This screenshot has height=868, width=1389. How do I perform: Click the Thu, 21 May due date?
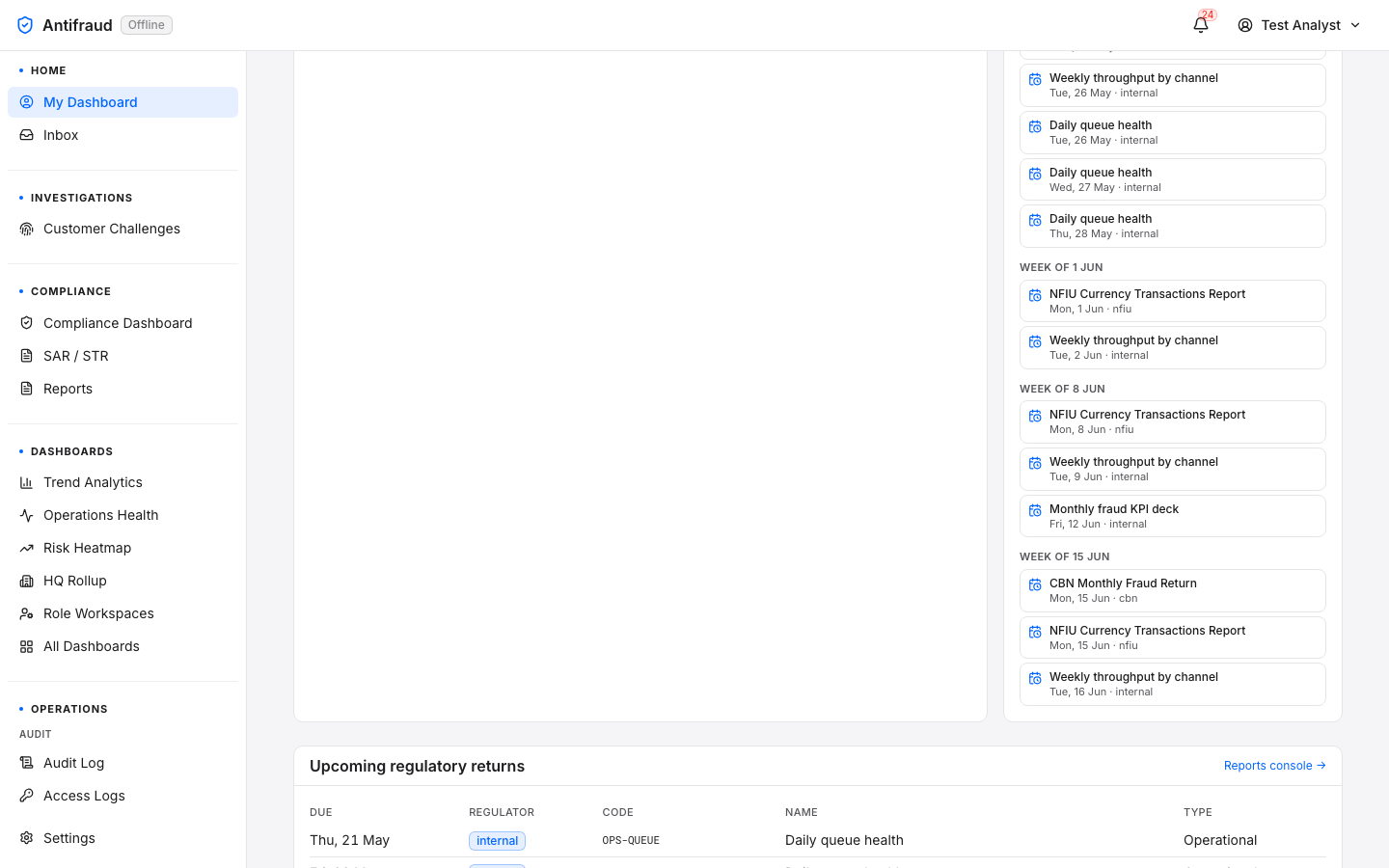pyautogui.click(x=349, y=840)
